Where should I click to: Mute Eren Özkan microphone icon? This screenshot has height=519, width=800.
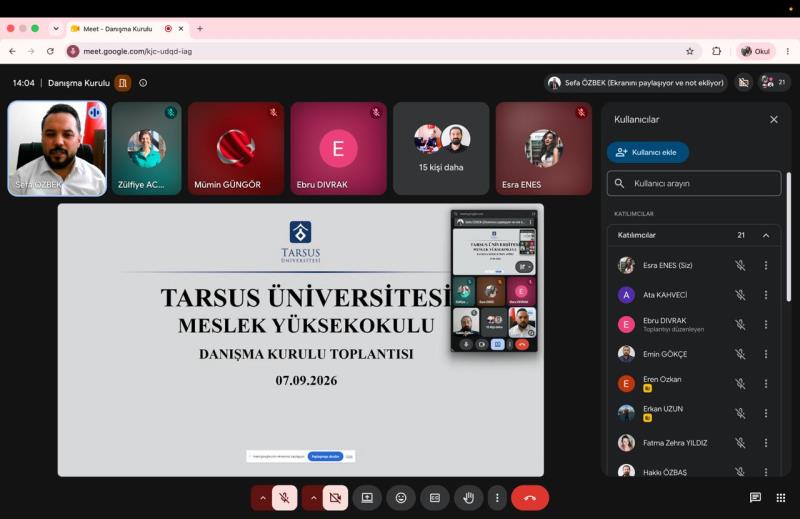(740, 384)
